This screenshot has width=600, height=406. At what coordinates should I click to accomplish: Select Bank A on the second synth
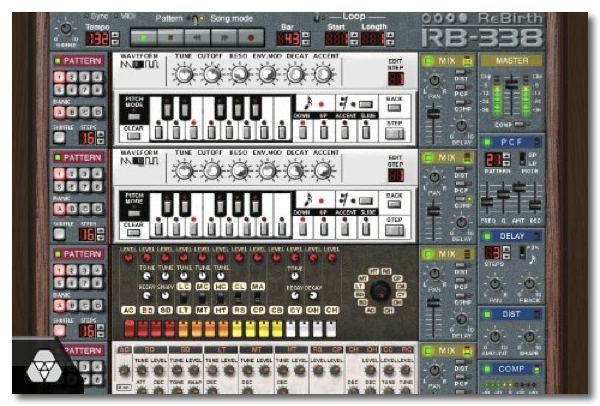click(59, 209)
